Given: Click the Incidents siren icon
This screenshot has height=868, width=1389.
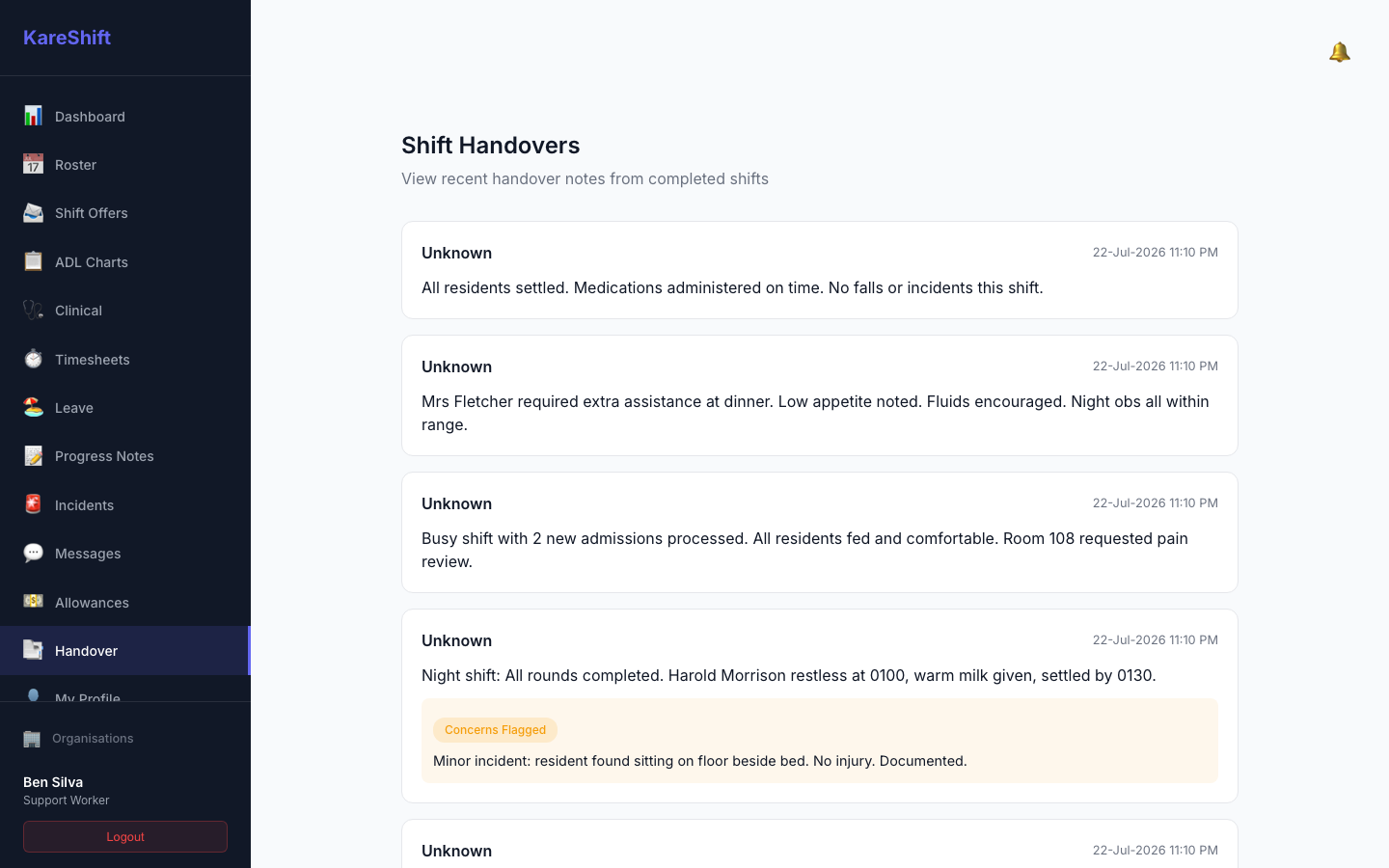Looking at the screenshot, I should pyautogui.click(x=33, y=504).
